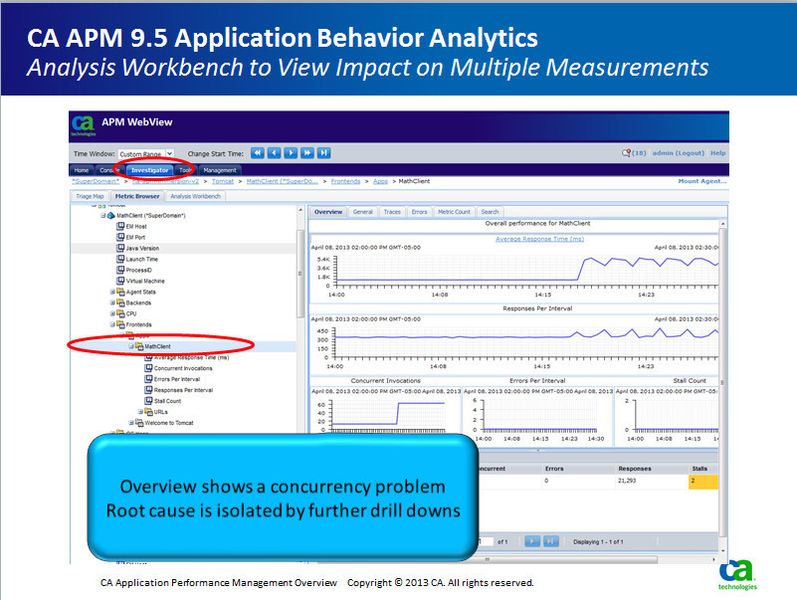Collapse the MathClient (*SuperDomain*) tree node

click(x=103, y=216)
